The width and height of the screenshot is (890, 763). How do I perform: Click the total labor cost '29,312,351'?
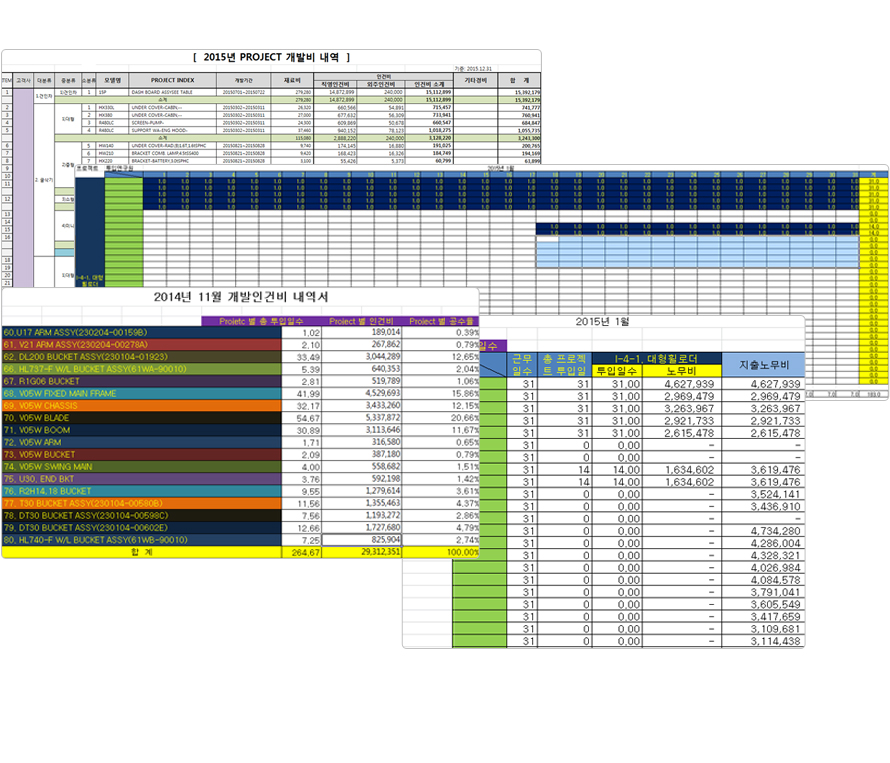(x=362, y=552)
